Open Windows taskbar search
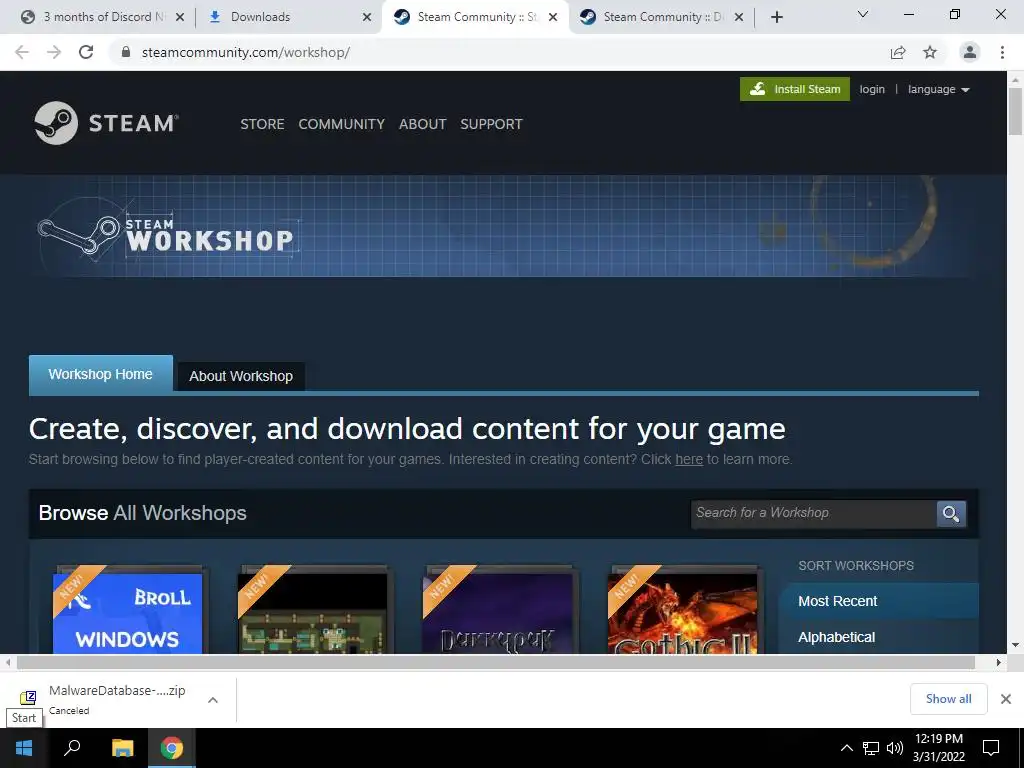Image resolution: width=1024 pixels, height=768 pixels. pyautogui.click(x=72, y=748)
